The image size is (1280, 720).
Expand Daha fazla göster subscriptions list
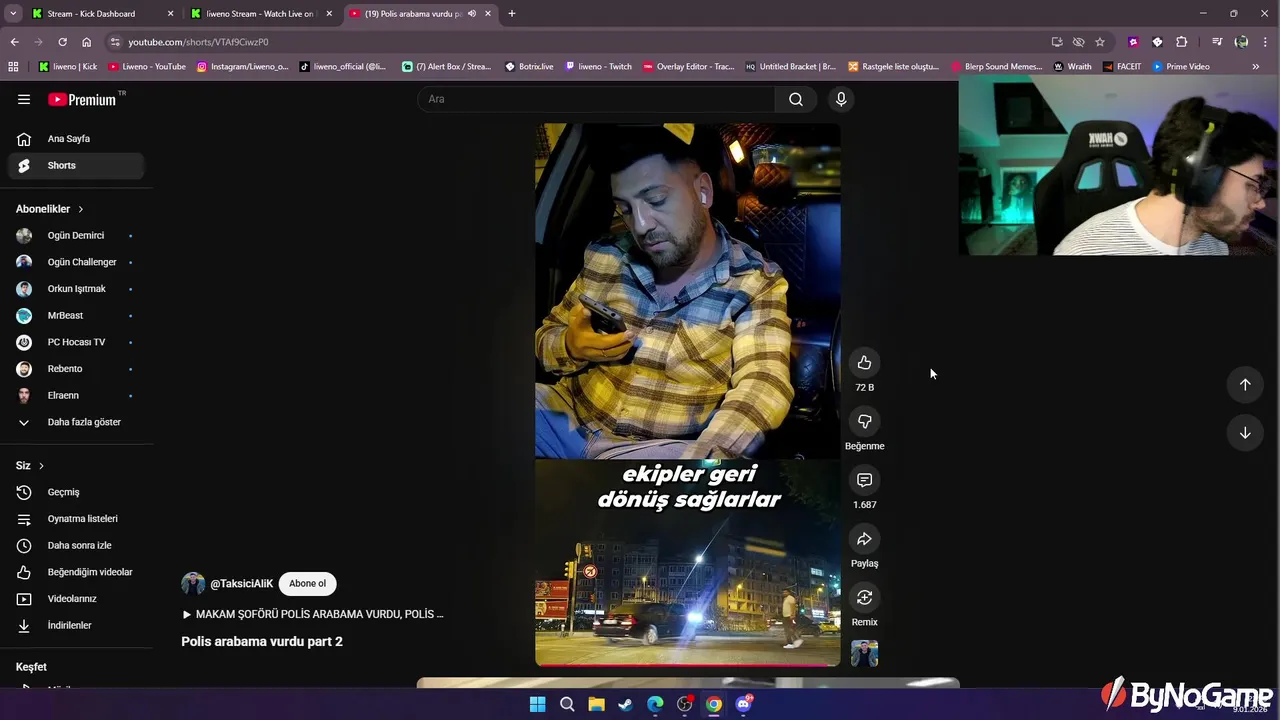coord(76,422)
